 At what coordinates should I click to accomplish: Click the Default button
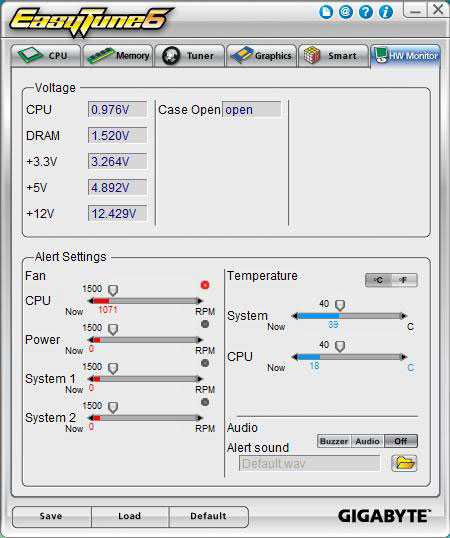209,516
